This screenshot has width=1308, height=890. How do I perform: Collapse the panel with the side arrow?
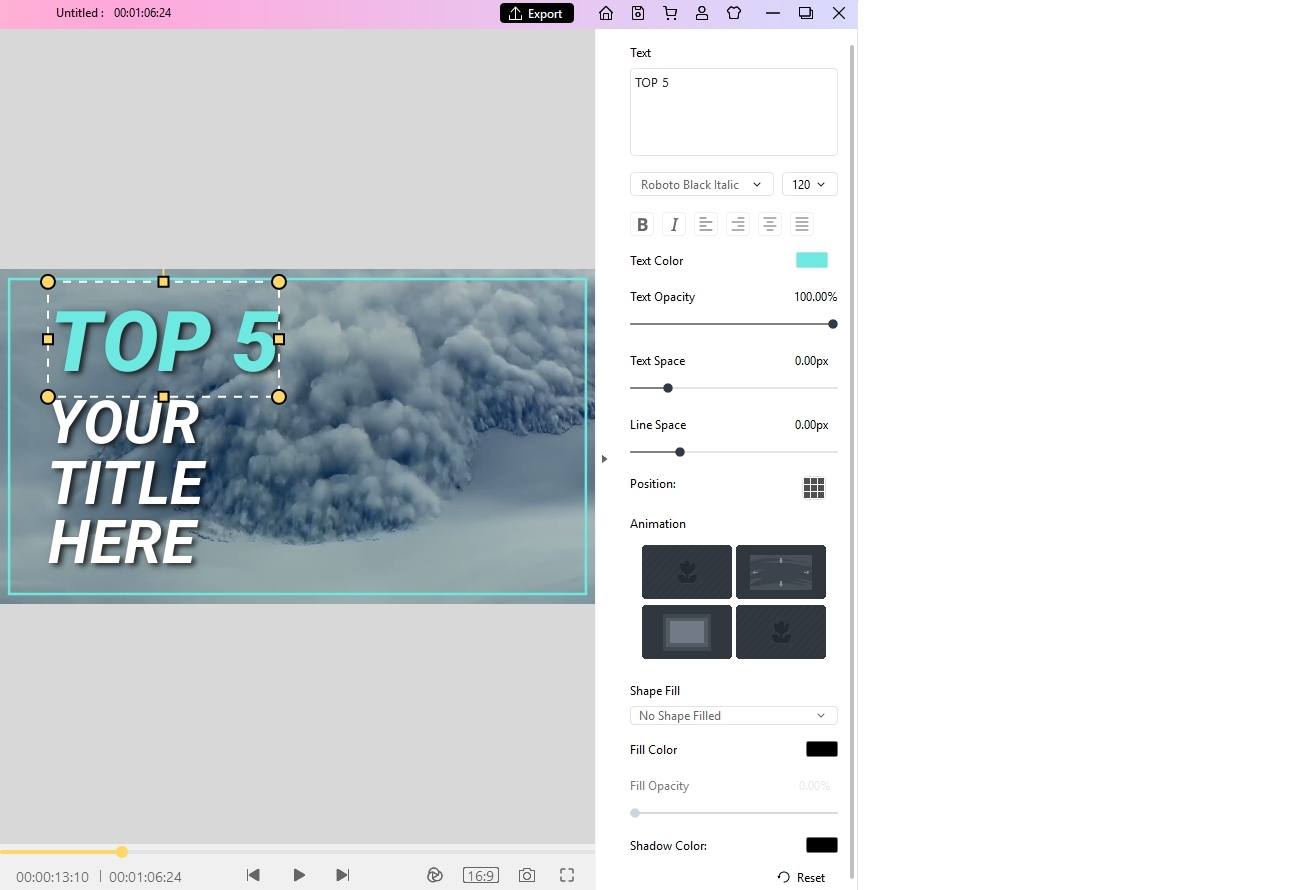click(x=604, y=459)
